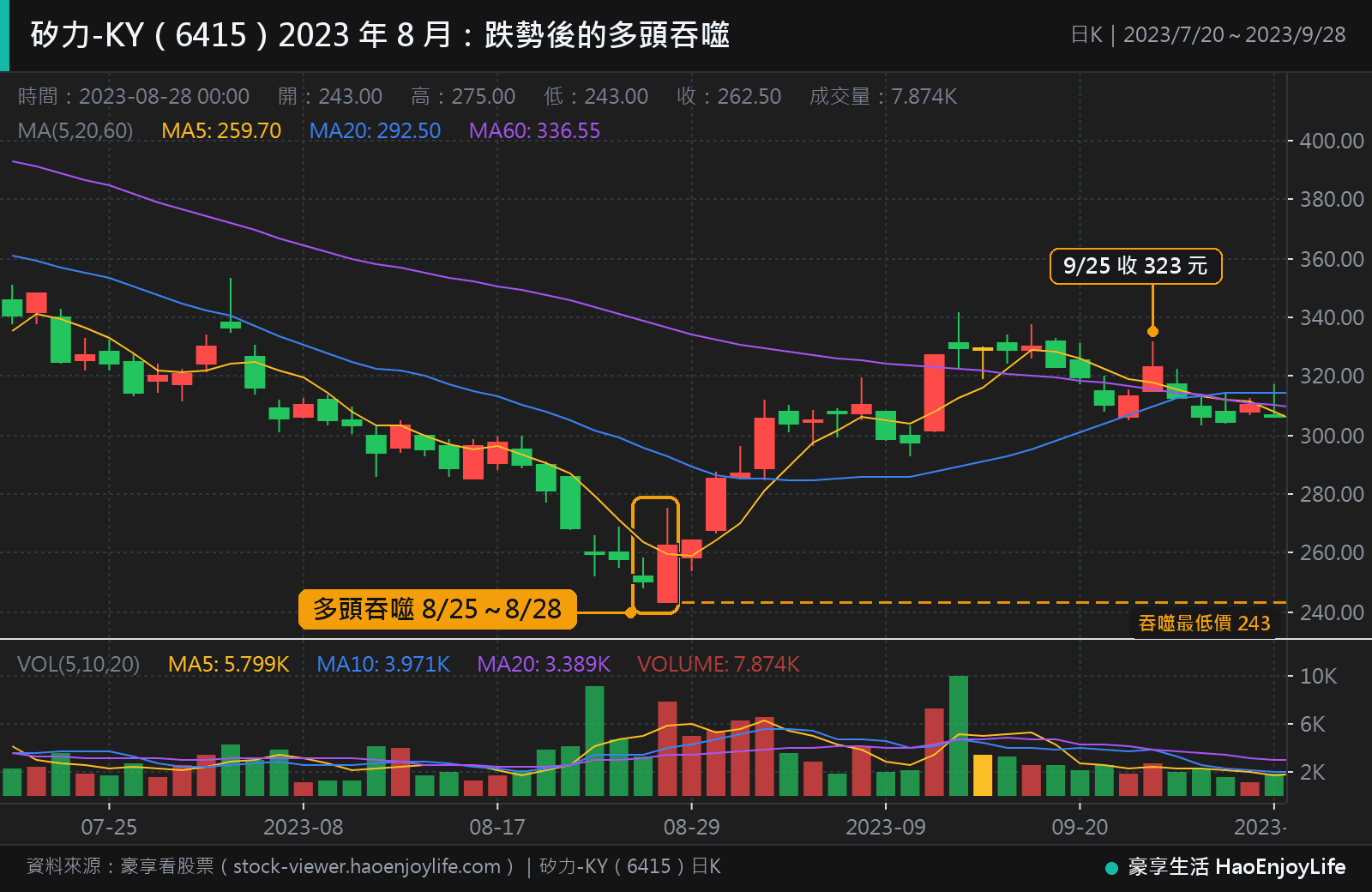Click the 08-17 date axis label
Viewport: 1372px width, 892px height.
(497, 827)
